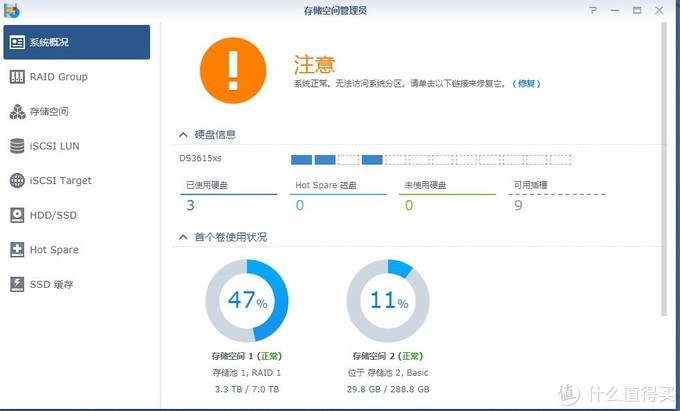Click the second filled drive slot
This screenshot has height=411, width=680.
(x=325, y=160)
